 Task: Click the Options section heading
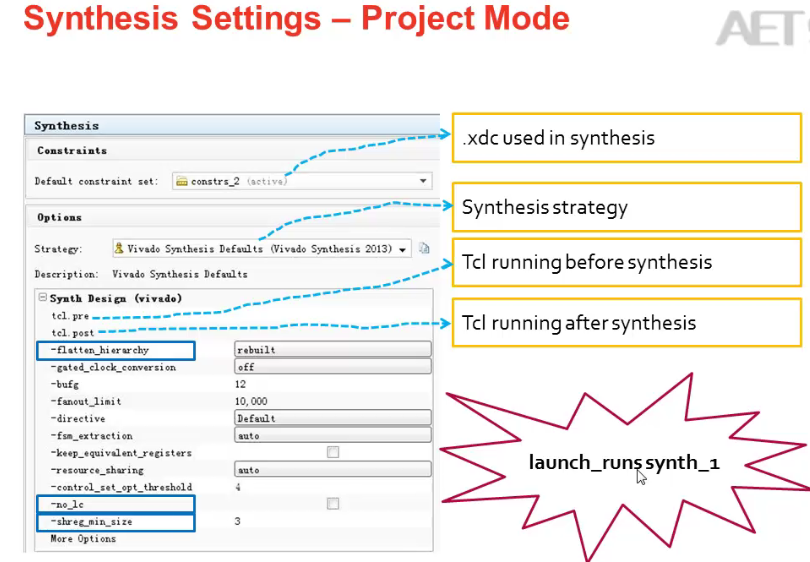pyautogui.click(x=59, y=217)
